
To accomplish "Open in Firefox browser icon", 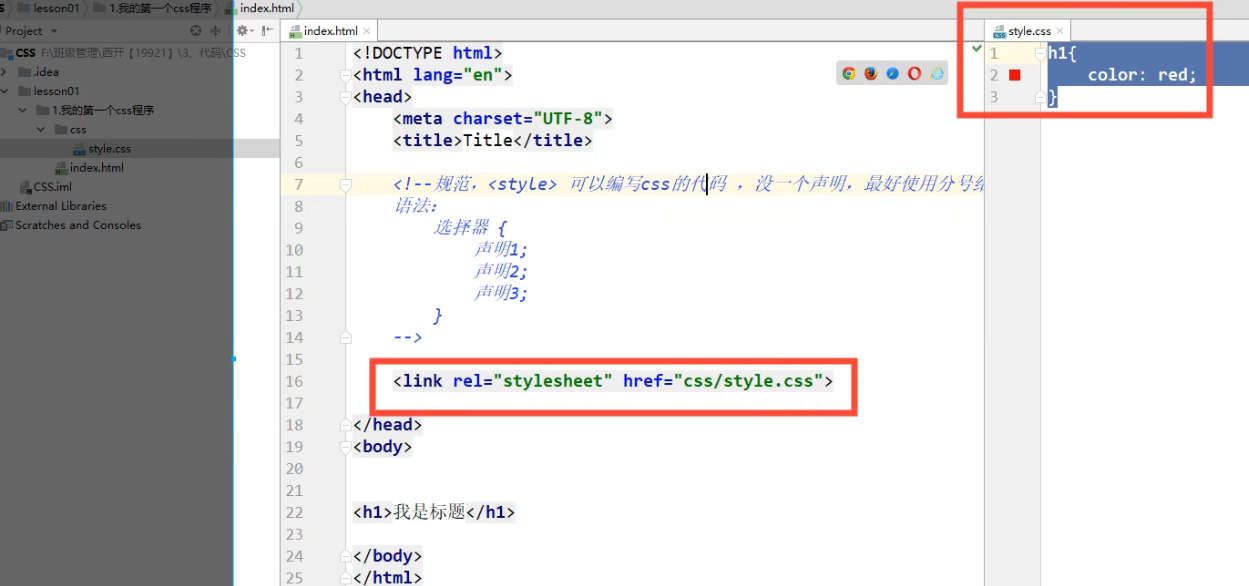I will click(x=871, y=73).
